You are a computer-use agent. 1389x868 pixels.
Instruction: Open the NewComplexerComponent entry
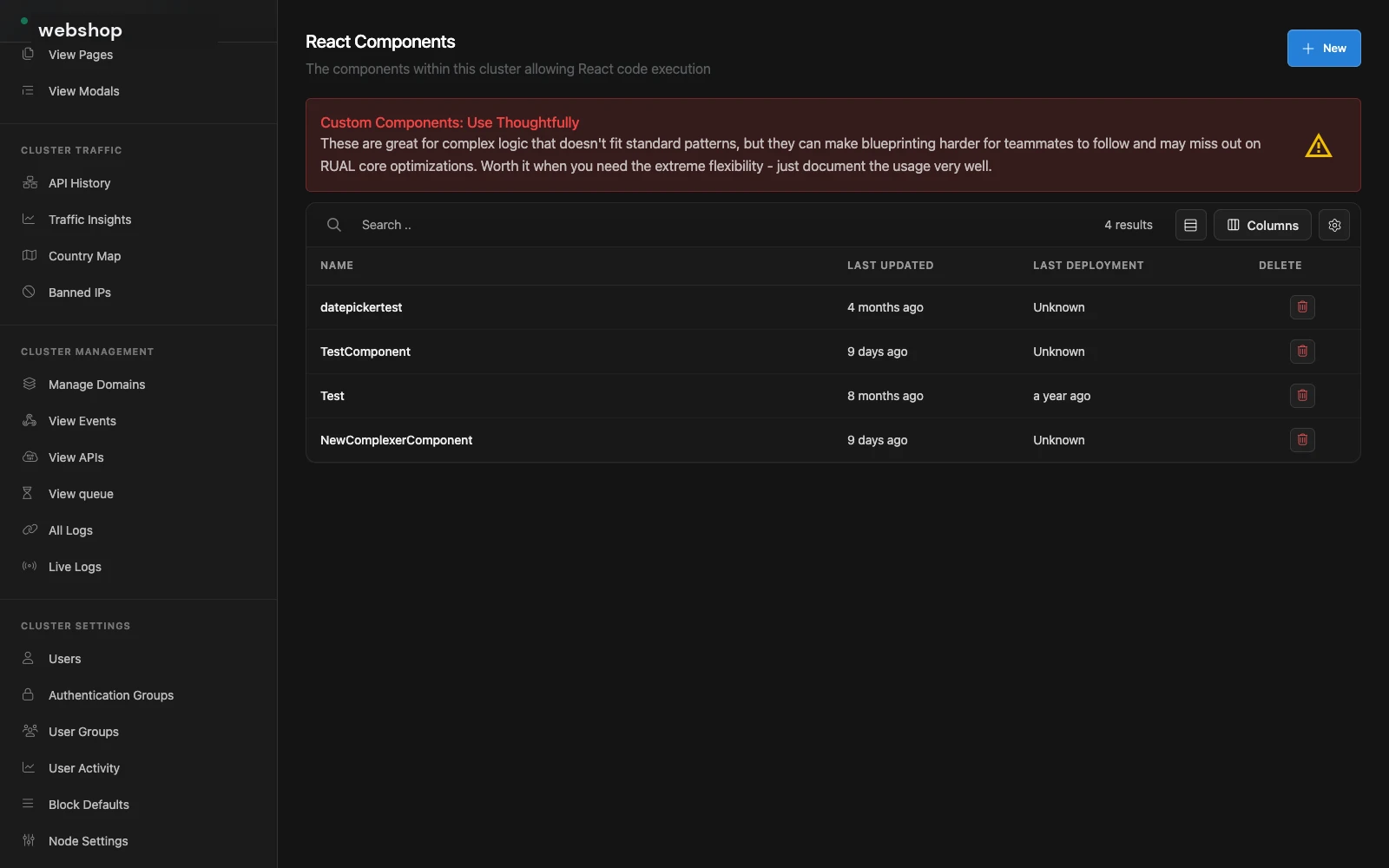pos(397,440)
